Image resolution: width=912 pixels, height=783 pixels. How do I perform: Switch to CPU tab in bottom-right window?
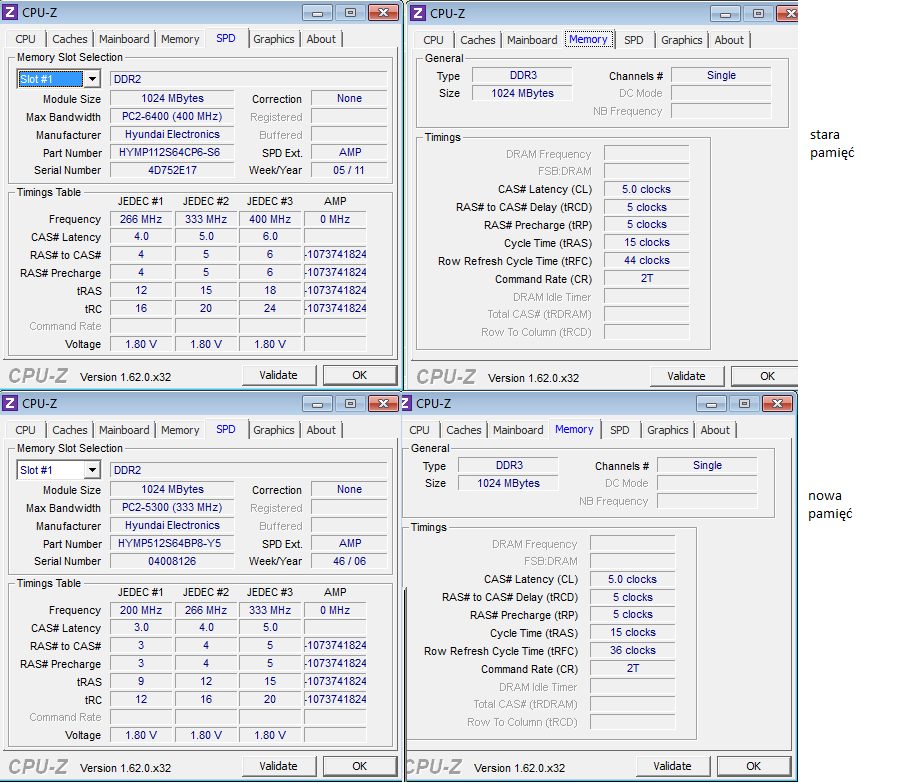pyautogui.click(x=419, y=430)
